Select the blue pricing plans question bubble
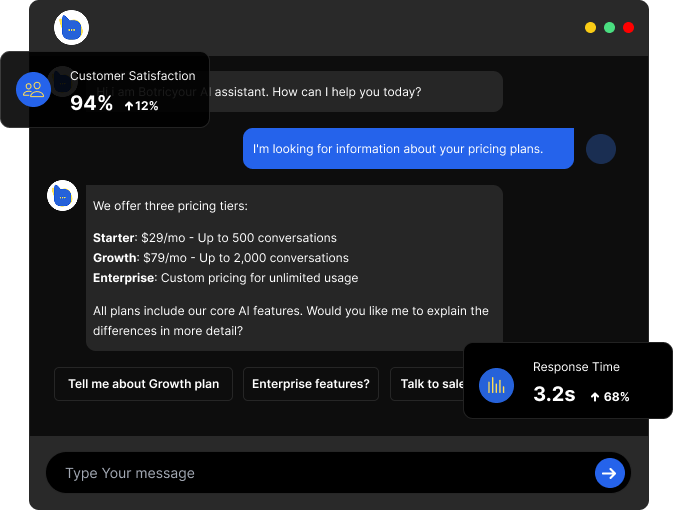This screenshot has height=510, width=673. click(x=408, y=149)
